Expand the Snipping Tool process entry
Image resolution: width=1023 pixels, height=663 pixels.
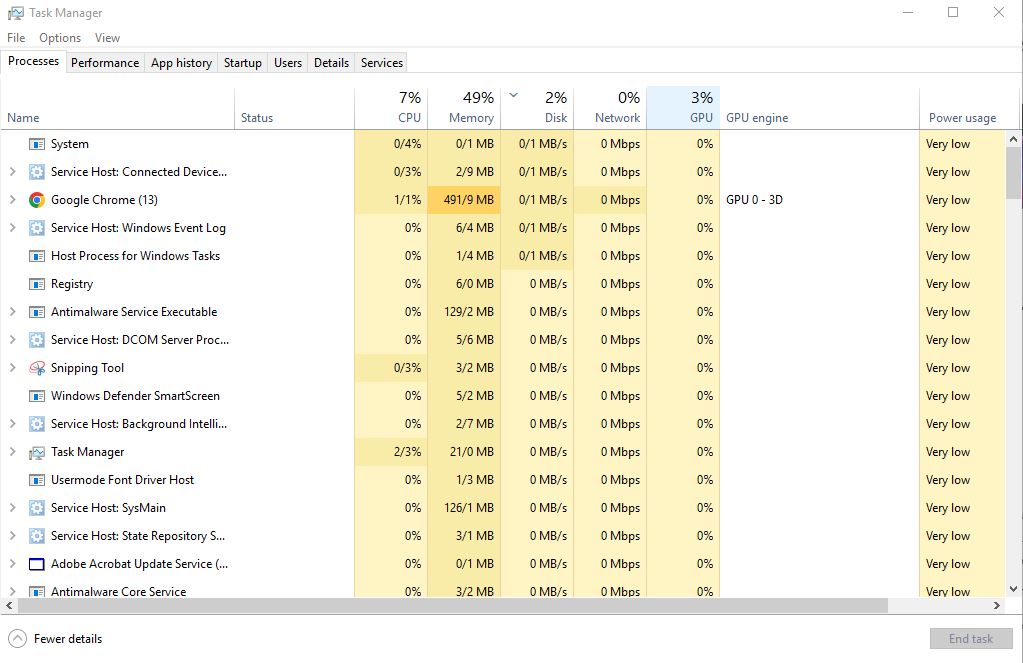pyautogui.click(x=12, y=368)
